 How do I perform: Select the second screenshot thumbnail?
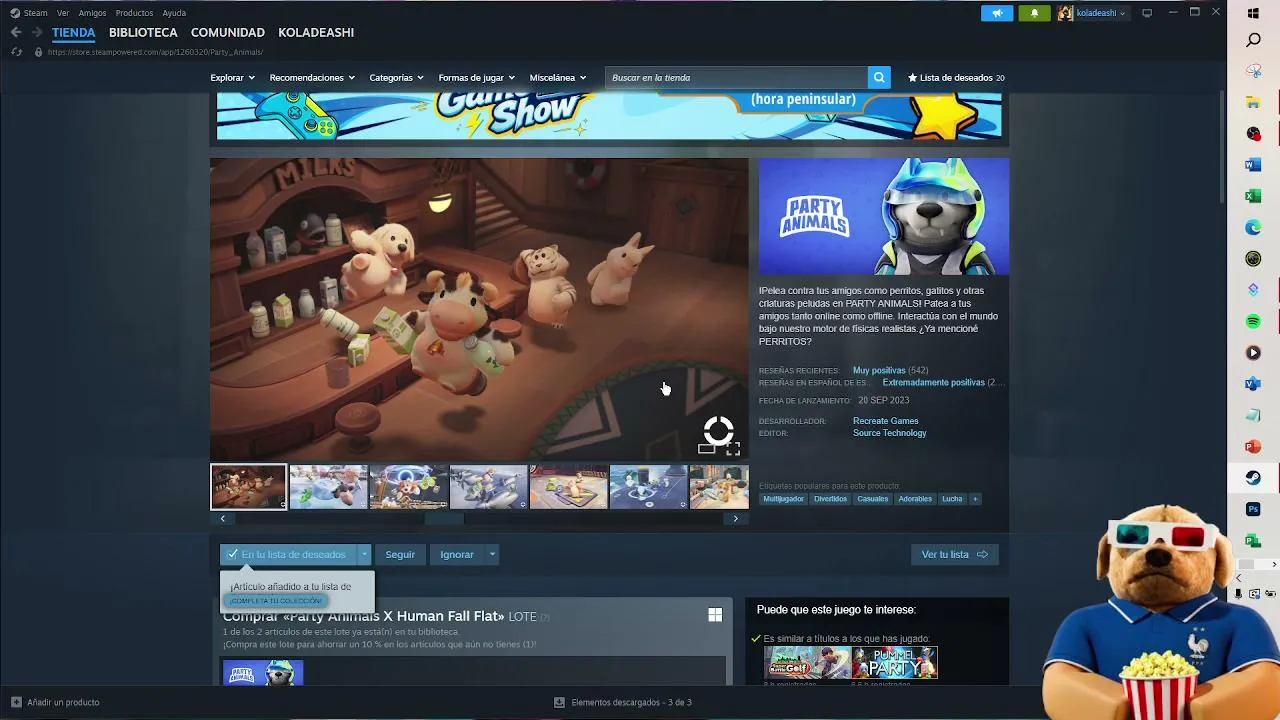pos(328,487)
